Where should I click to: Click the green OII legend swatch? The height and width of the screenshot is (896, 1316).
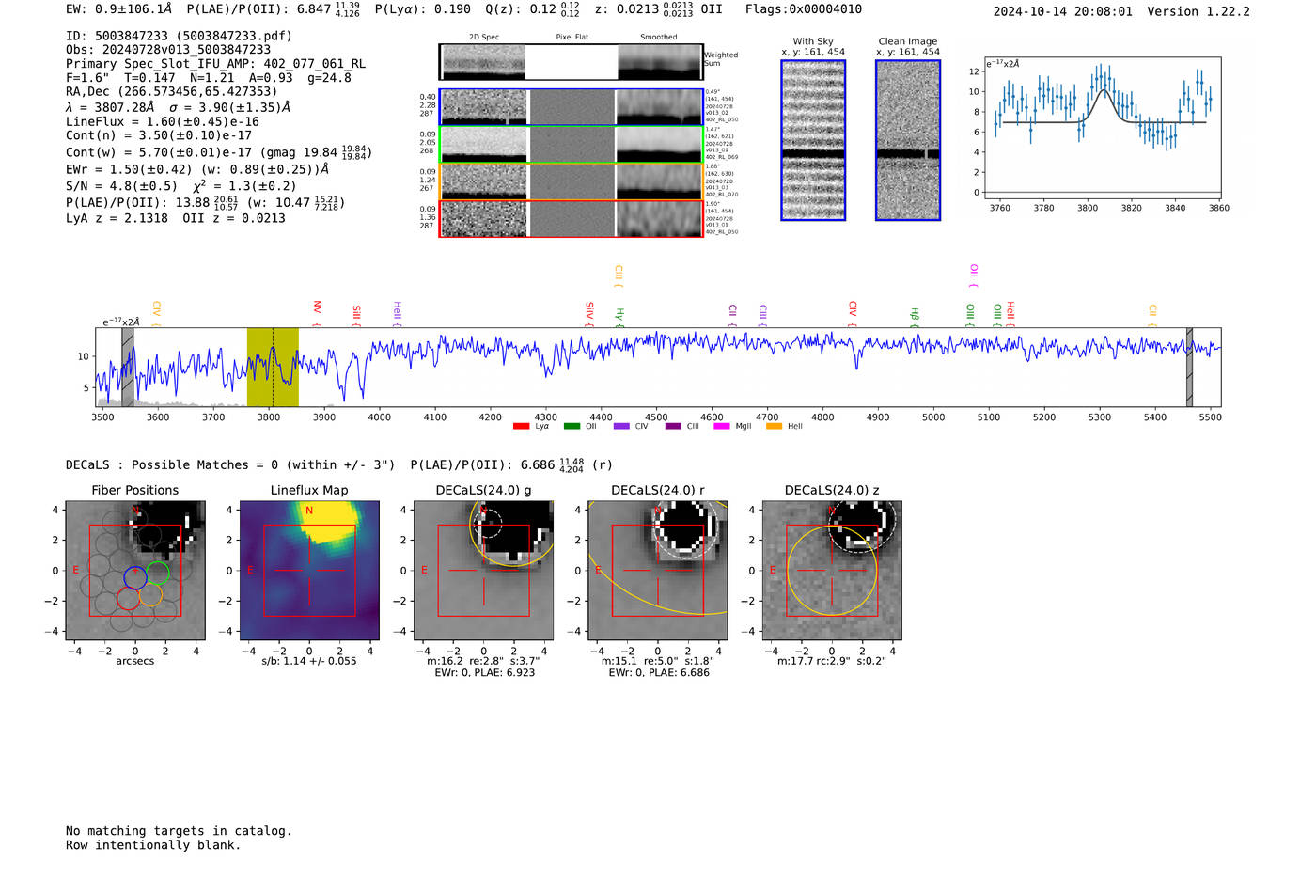coord(572,426)
